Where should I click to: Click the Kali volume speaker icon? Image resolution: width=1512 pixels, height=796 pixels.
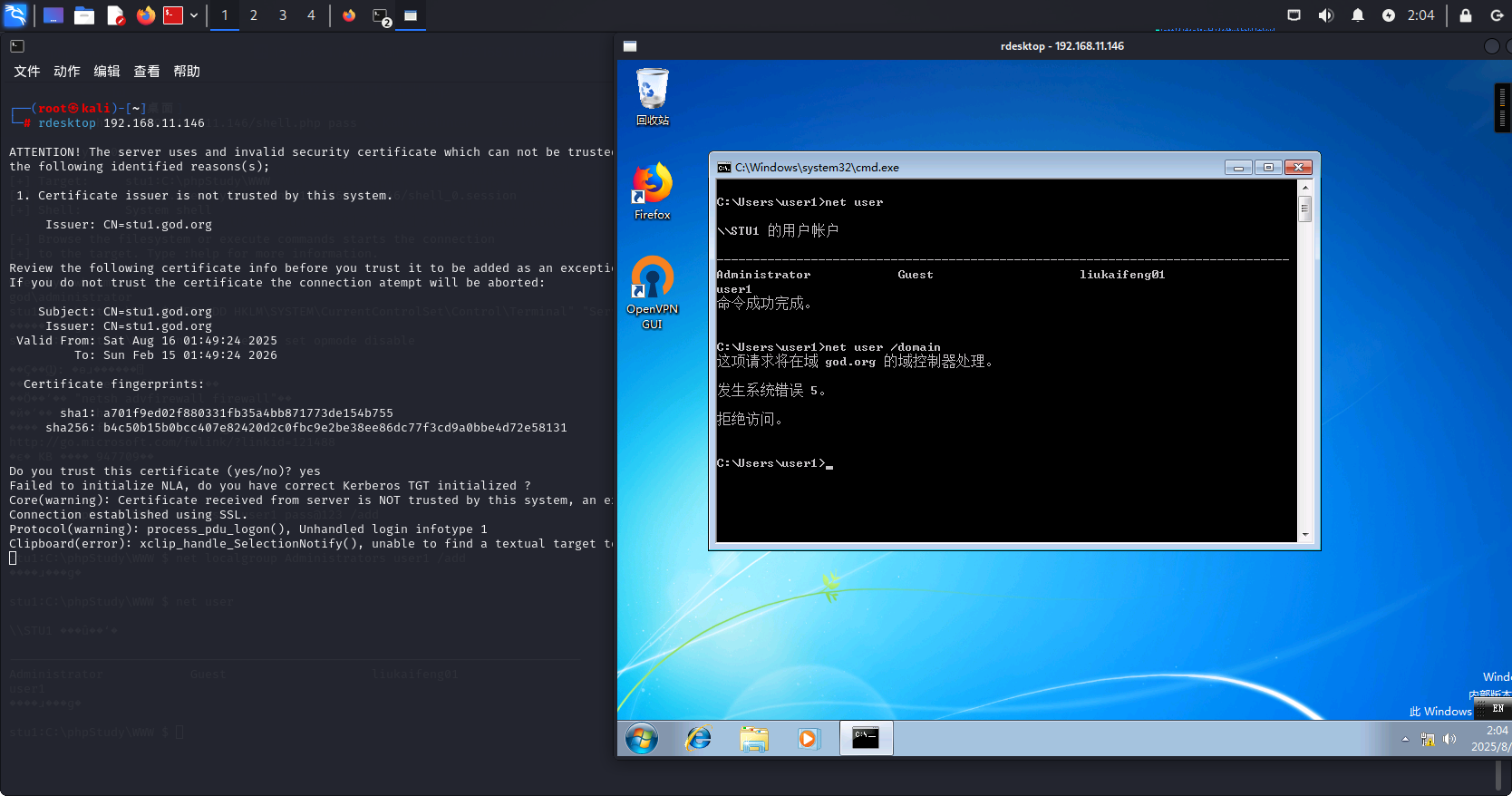[1325, 15]
